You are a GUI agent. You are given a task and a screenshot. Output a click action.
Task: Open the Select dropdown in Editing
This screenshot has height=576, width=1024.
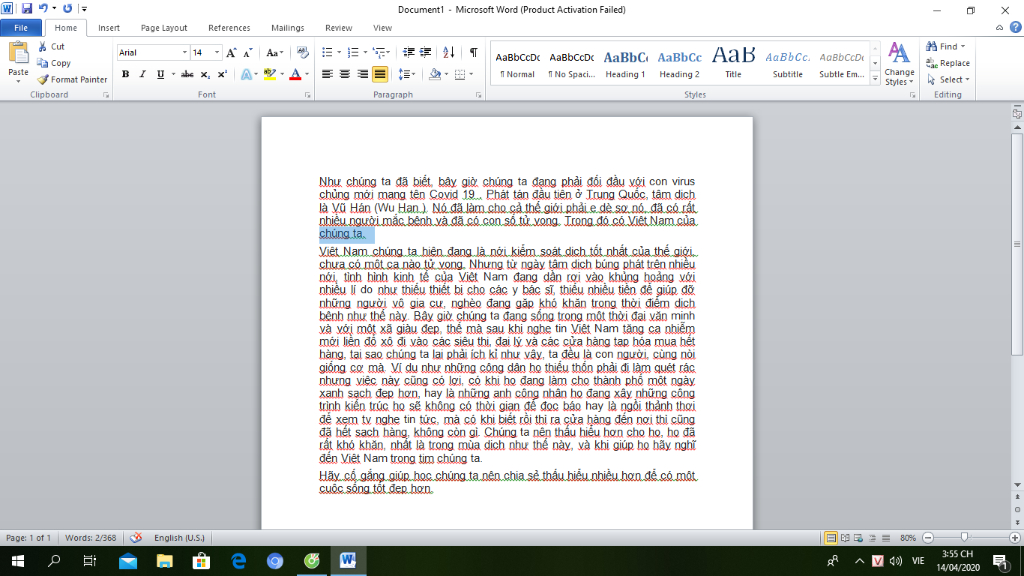(948, 80)
